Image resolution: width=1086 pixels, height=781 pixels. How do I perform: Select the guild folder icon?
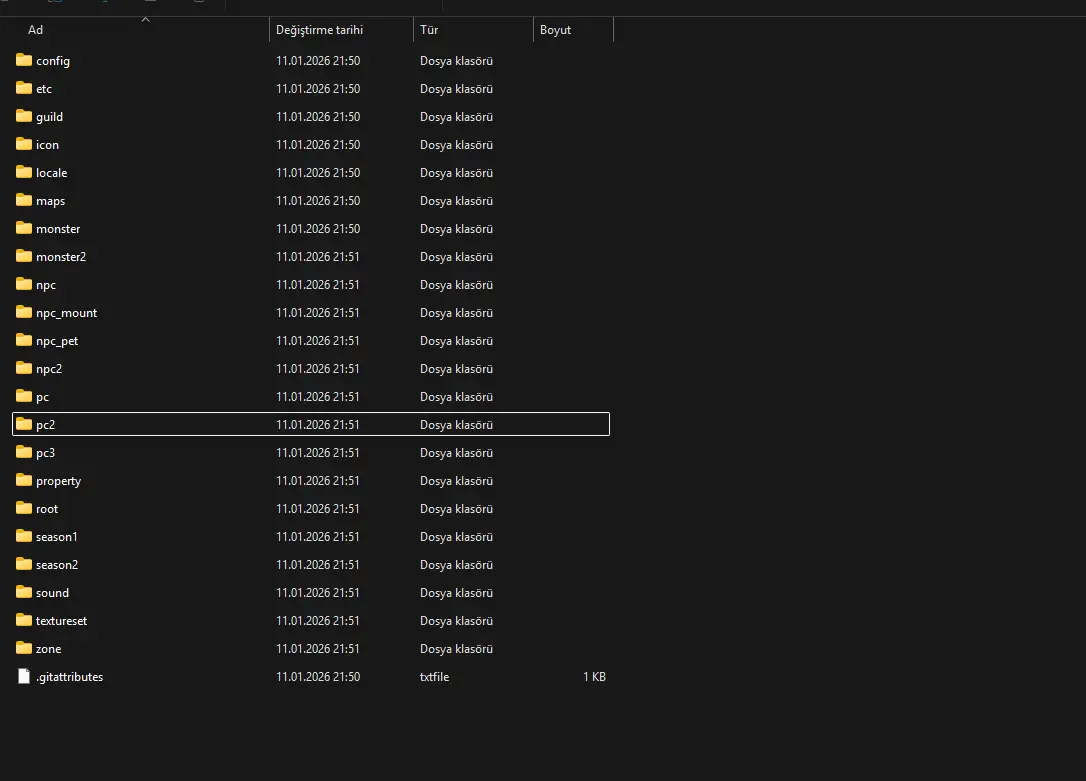(x=24, y=116)
